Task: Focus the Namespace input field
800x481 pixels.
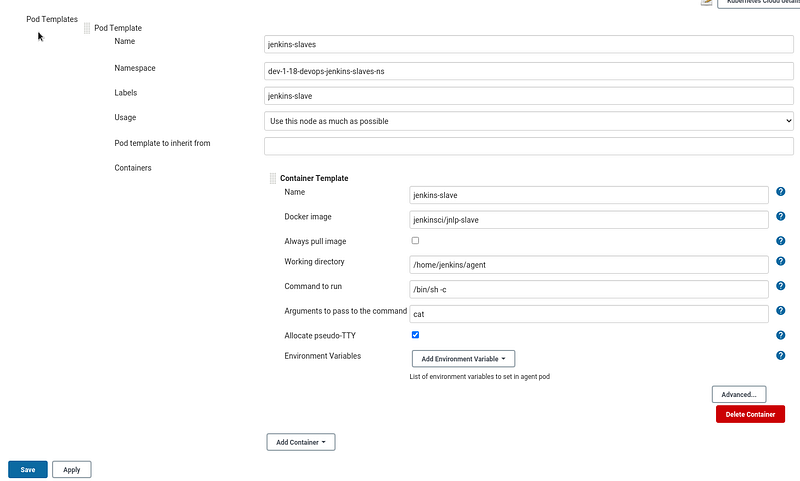Action: 529,71
